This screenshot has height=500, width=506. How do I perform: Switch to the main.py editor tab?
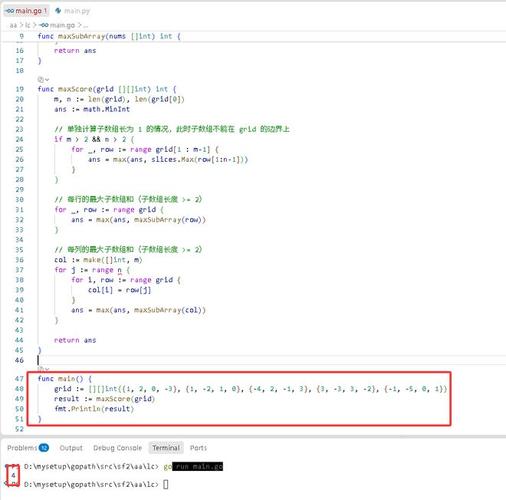point(73,11)
